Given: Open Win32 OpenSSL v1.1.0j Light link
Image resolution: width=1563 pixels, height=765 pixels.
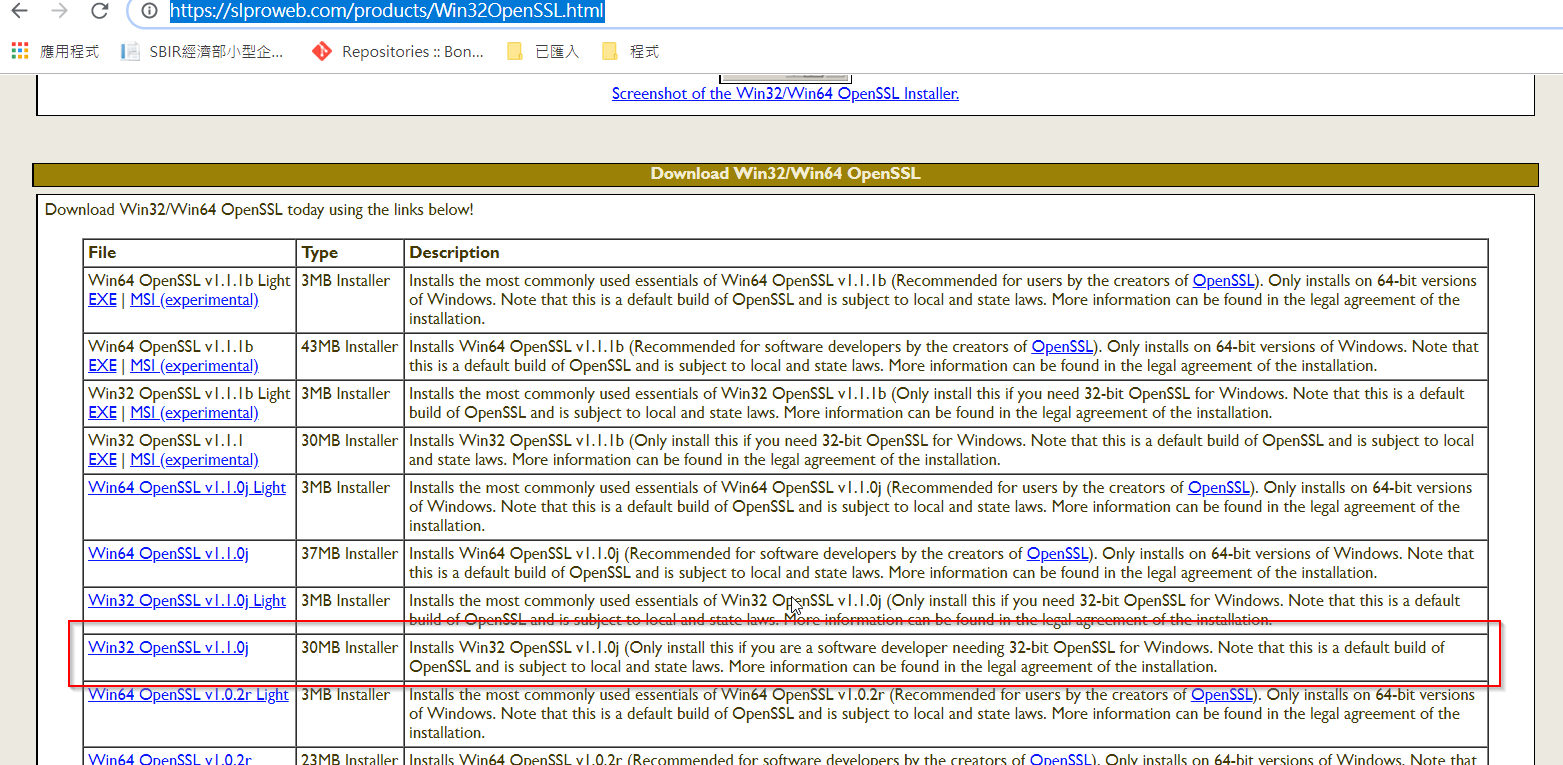Looking at the screenshot, I should coord(187,601).
